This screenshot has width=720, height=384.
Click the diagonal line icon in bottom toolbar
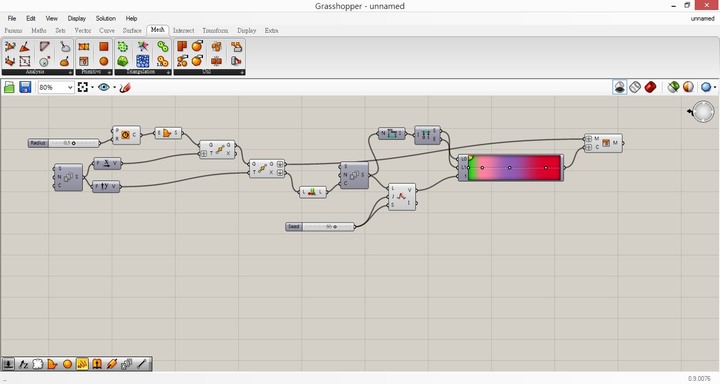coord(141,364)
